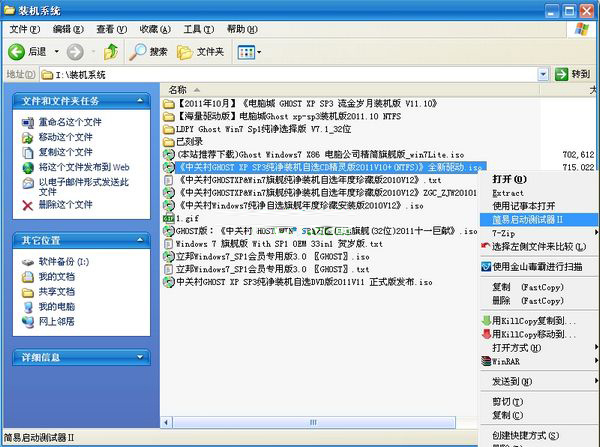Click the Back navigation arrow icon

coord(16,52)
